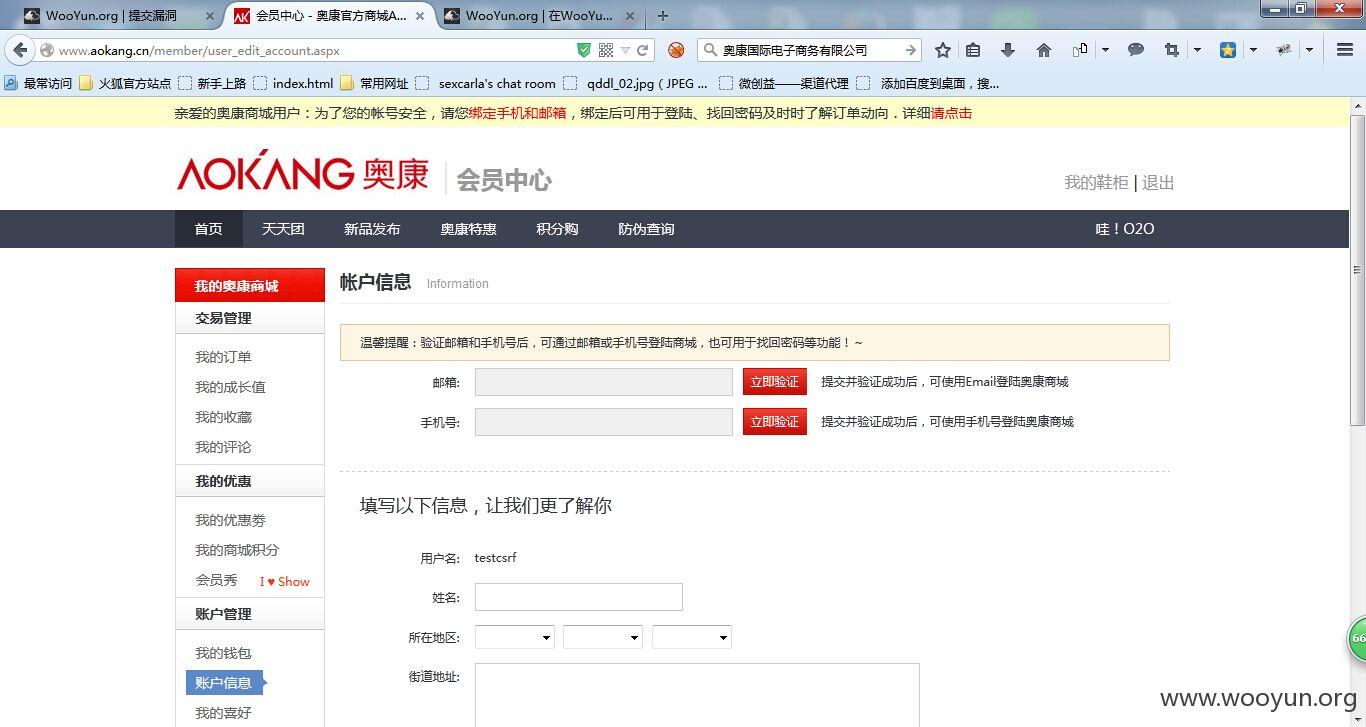Open 会员秀 in the sidebar
Viewport: 1366px width, 727px height.
pos(216,580)
